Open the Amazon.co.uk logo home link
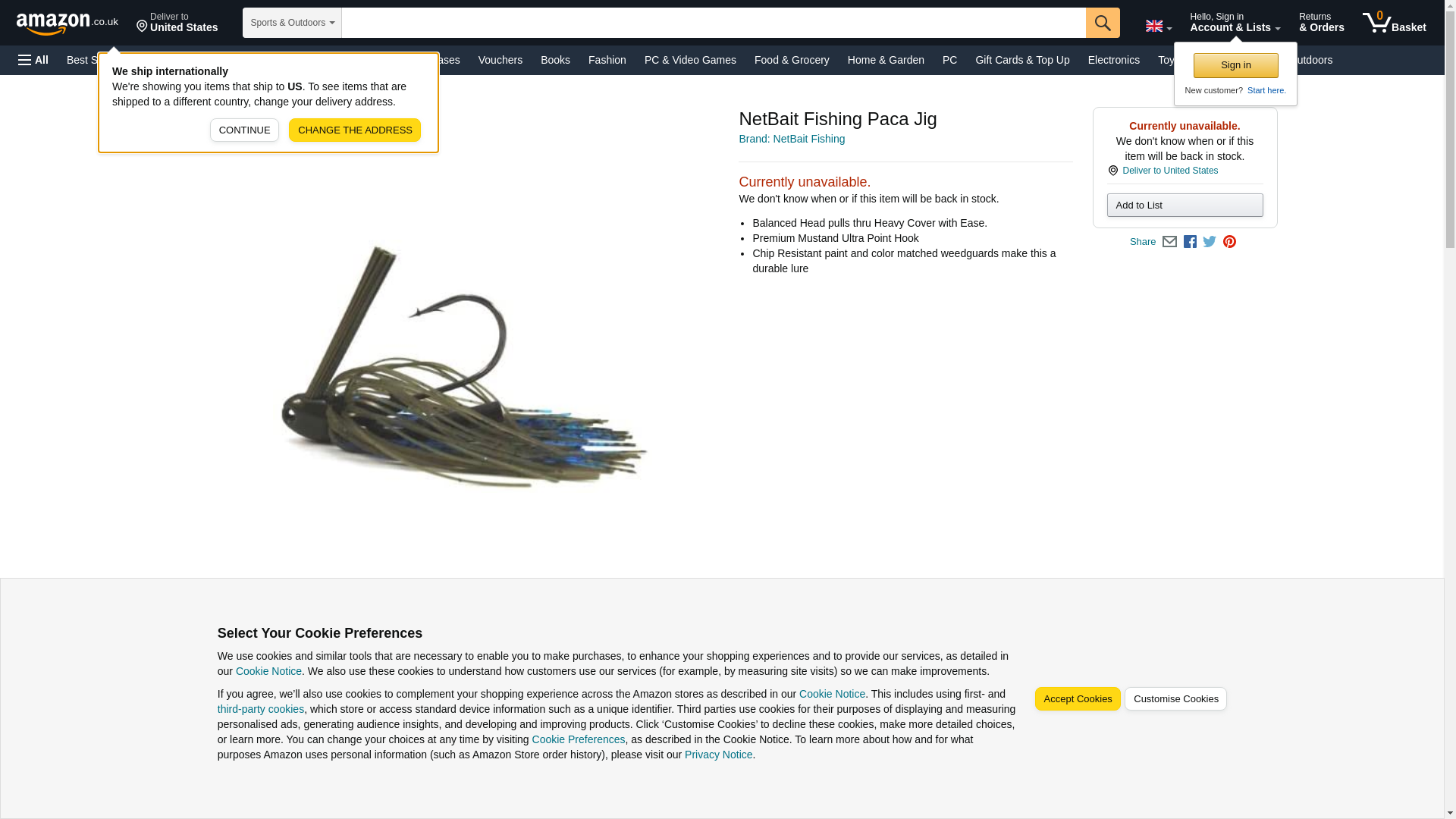 (67, 23)
